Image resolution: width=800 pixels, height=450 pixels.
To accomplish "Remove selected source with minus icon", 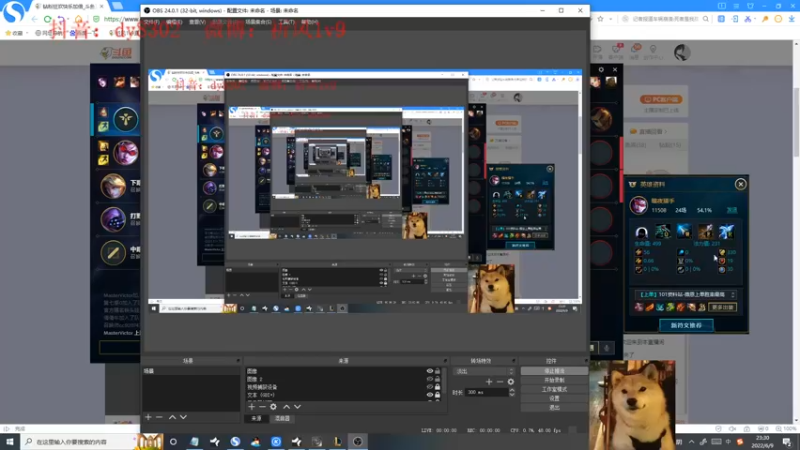I will pyautogui.click(x=262, y=407).
